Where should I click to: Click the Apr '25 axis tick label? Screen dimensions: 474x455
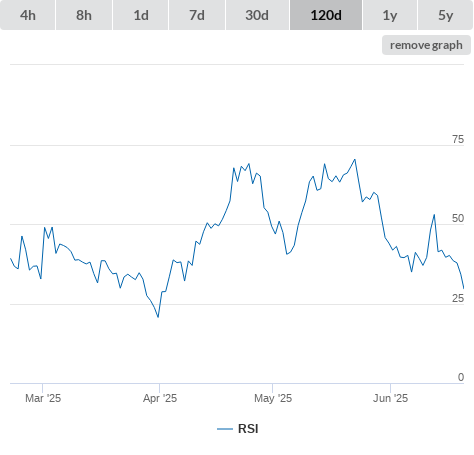(x=160, y=398)
